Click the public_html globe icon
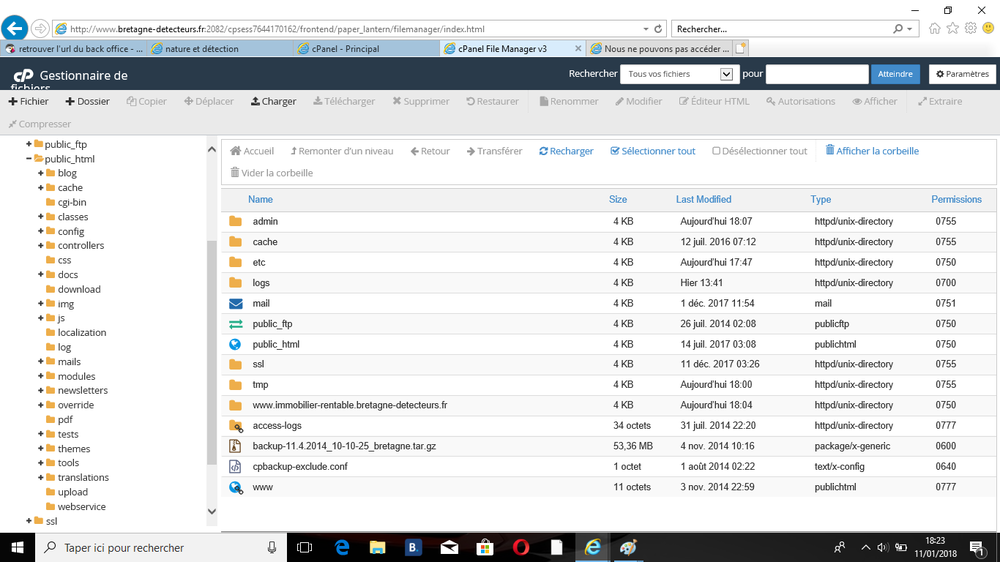This screenshot has width=1000, height=562. coord(235,344)
